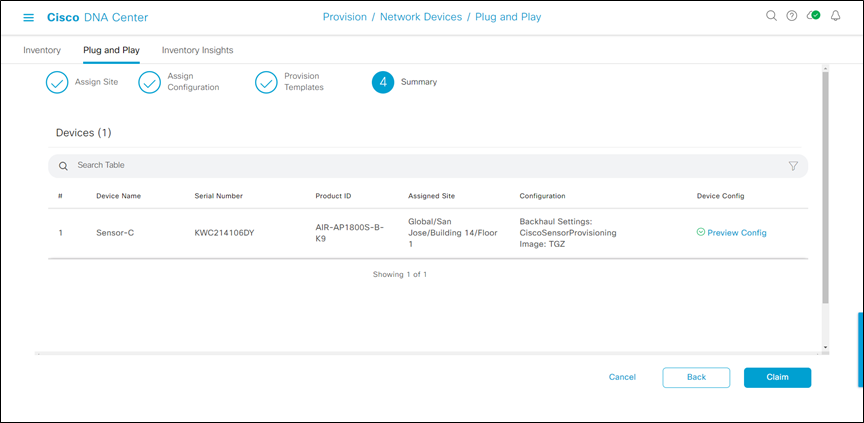Screen dimensions: 864x423
Task: Click the Claim button
Action: 777,377
